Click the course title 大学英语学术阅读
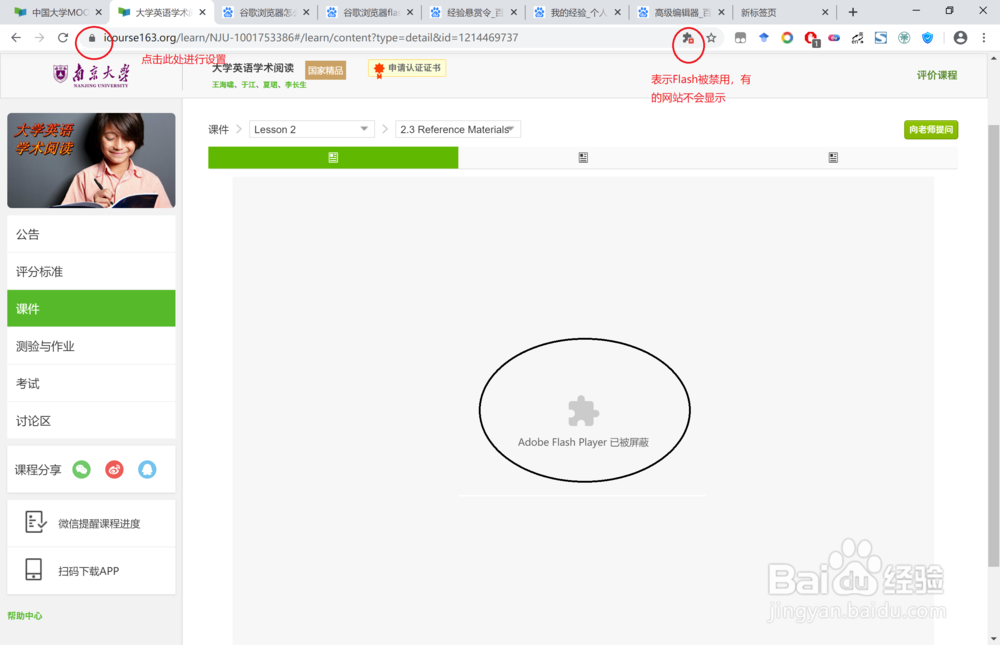Viewport: 1000px width, 645px height. coord(253,68)
